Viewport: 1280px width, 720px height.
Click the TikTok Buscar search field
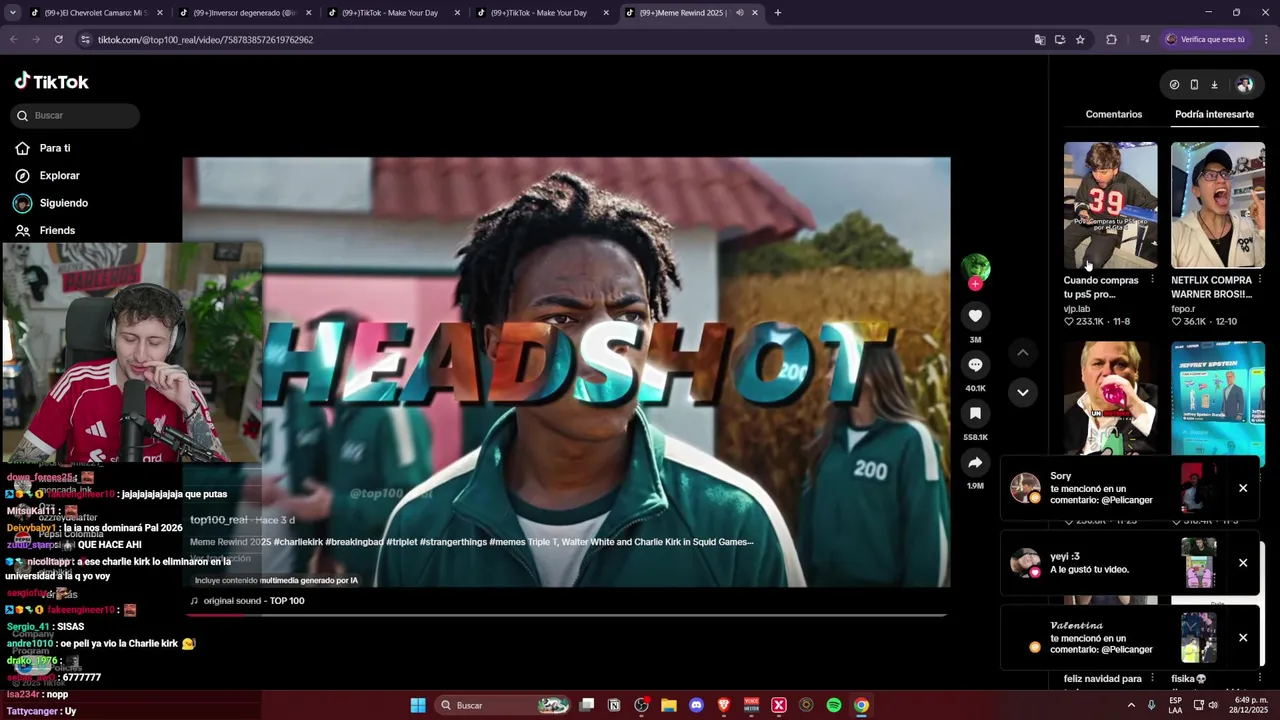pos(76,116)
